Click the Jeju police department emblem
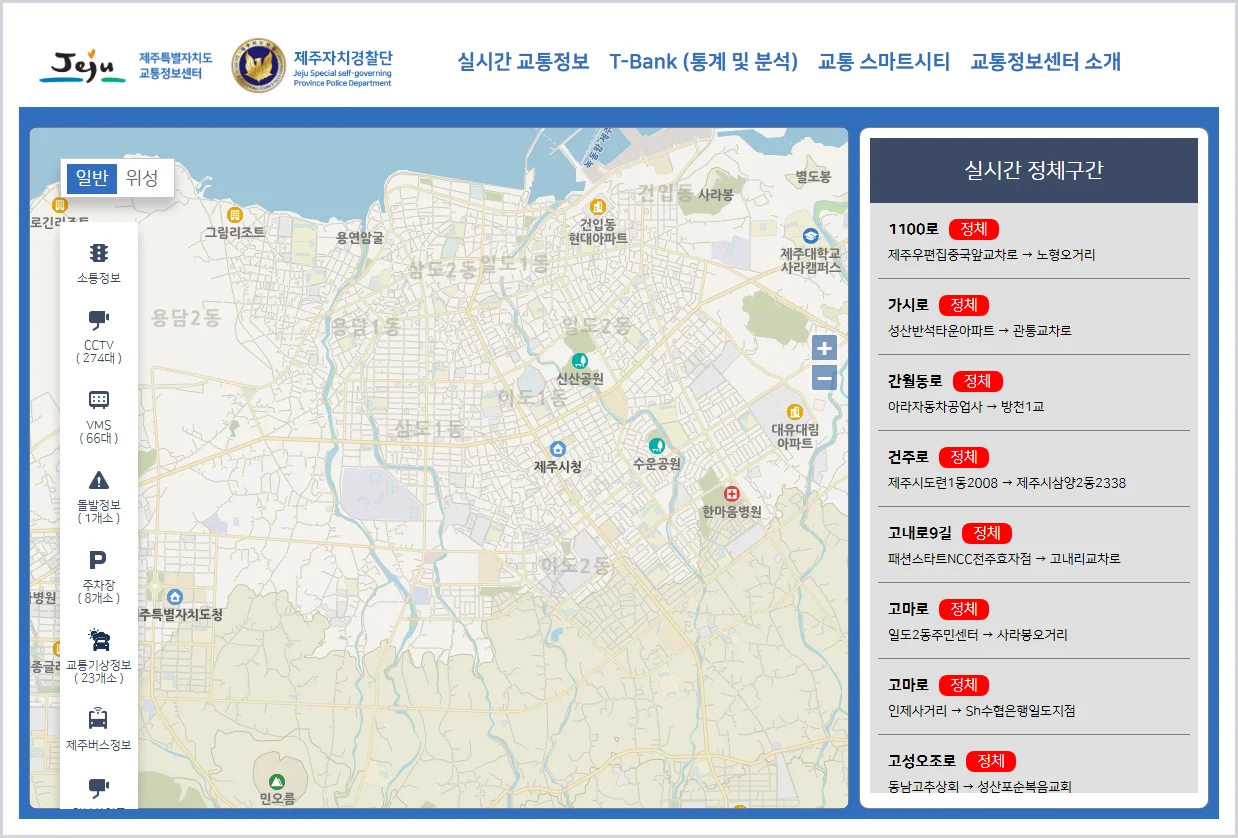This screenshot has width=1238, height=838. 259,66
